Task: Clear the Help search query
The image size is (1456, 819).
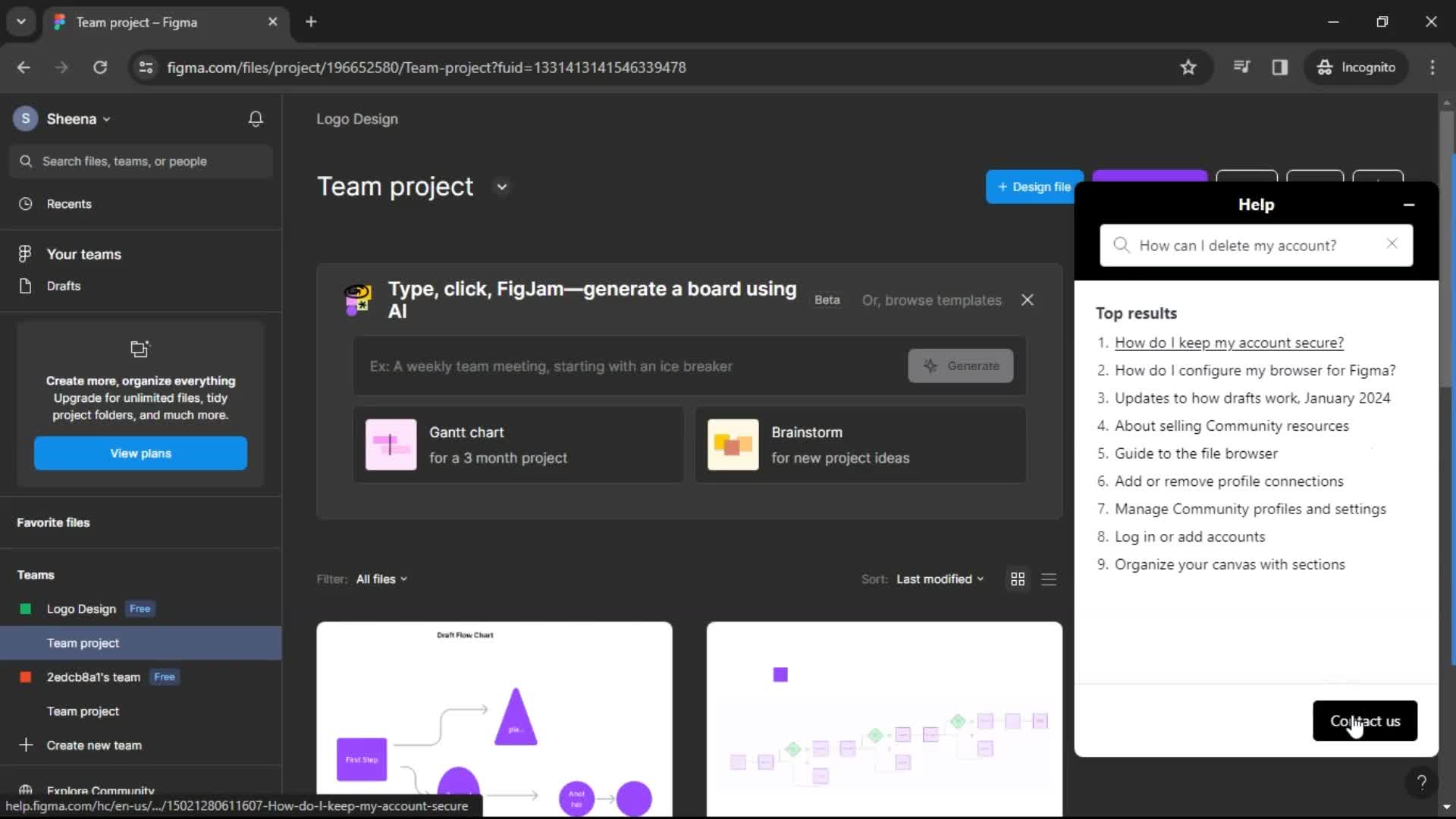Action: 1392,243
